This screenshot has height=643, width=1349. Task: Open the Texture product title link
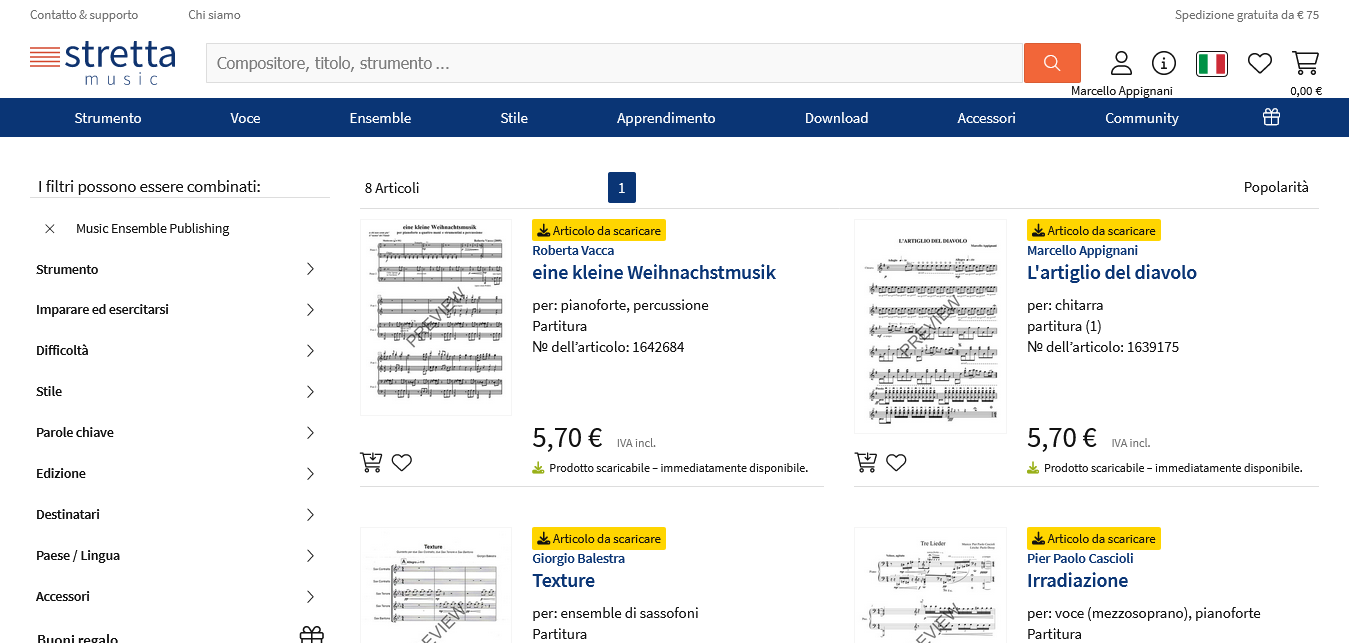pos(563,581)
